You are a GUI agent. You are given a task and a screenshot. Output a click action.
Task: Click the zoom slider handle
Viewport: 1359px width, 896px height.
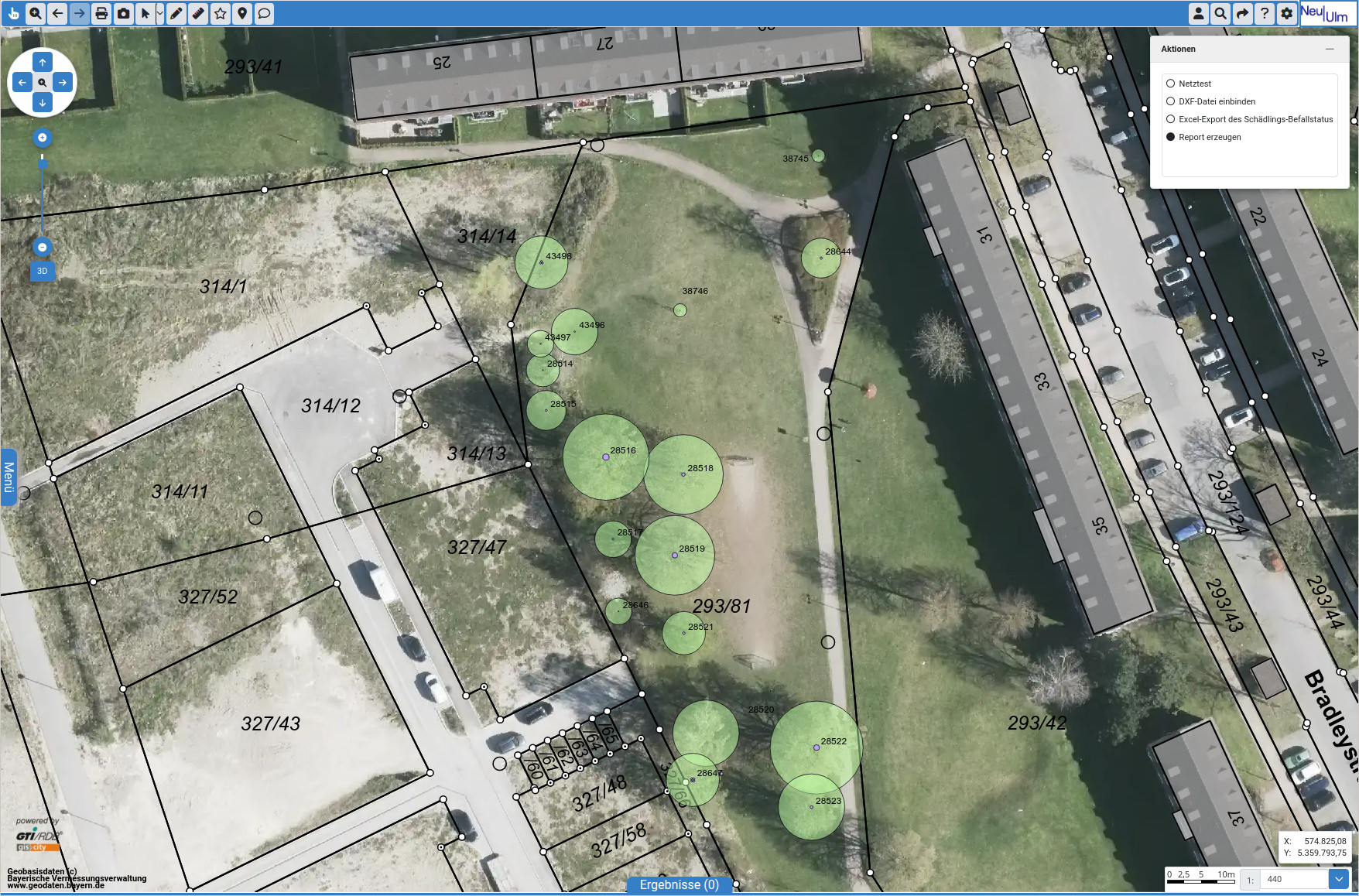click(x=43, y=163)
